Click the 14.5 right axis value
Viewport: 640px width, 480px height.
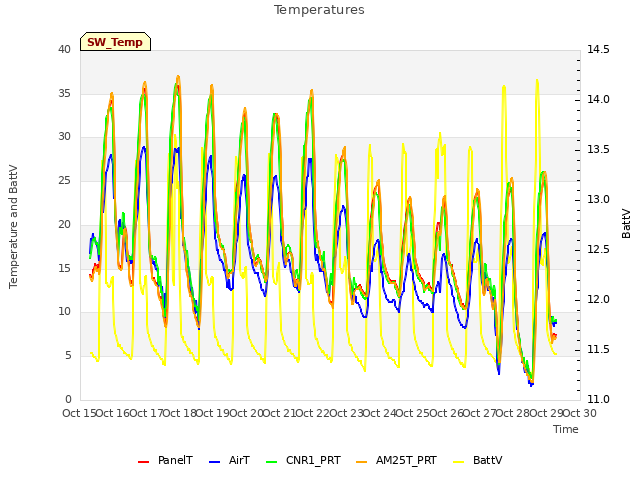[x=598, y=49]
